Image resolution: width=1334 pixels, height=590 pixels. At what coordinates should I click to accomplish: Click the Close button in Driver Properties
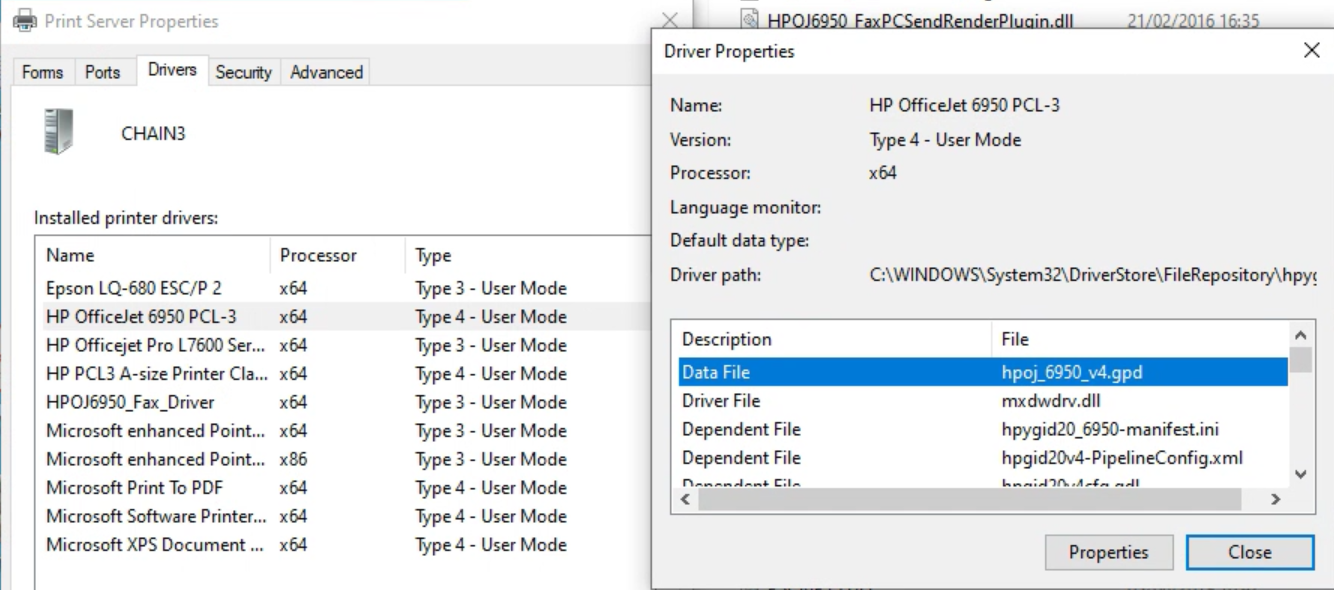tap(1249, 552)
